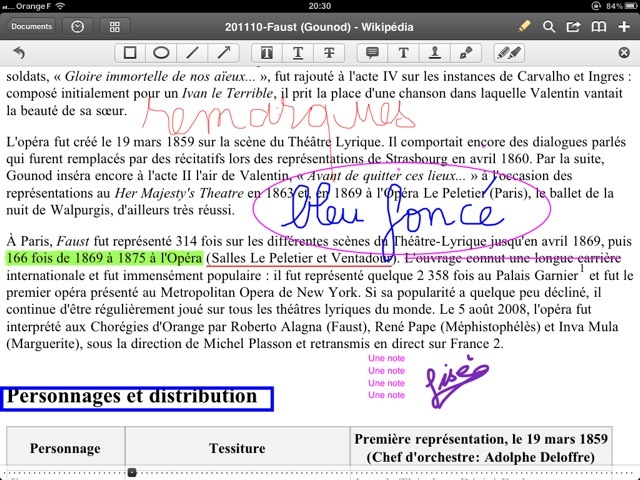The image size is (640, 480).
Task: Tap the plus button to add
Action: [625, 26]
